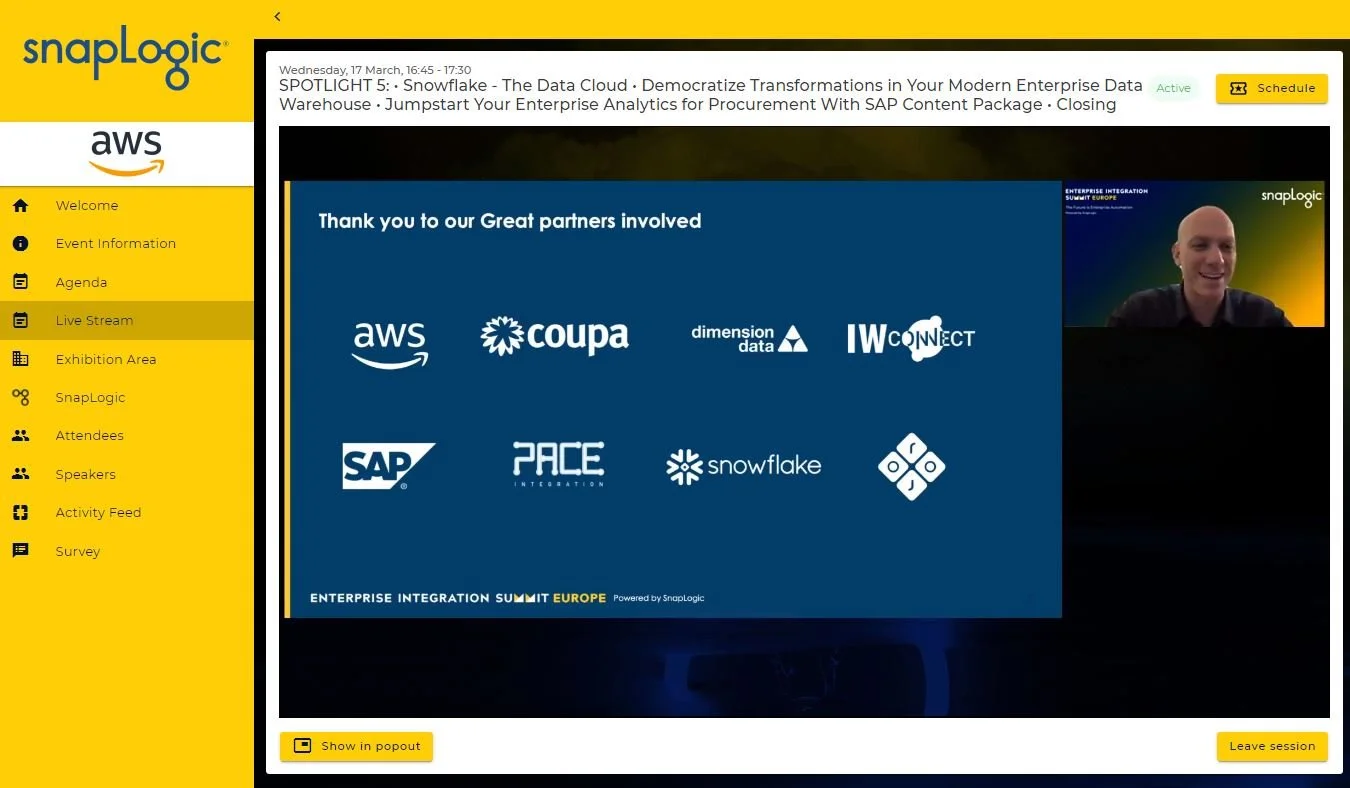Open Show in popout
This screenshot has height=788, width=1350.
[356, 746]
